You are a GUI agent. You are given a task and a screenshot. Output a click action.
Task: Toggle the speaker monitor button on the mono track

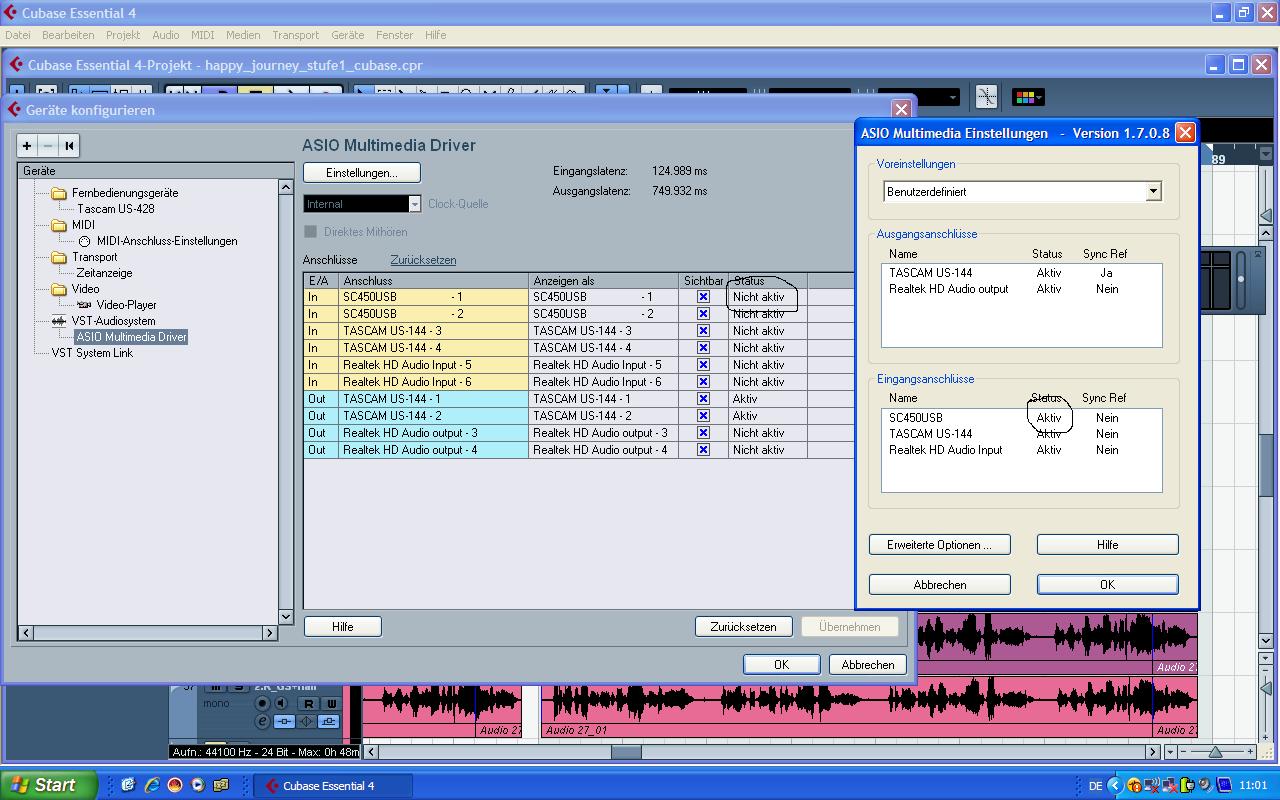point(281,704)
